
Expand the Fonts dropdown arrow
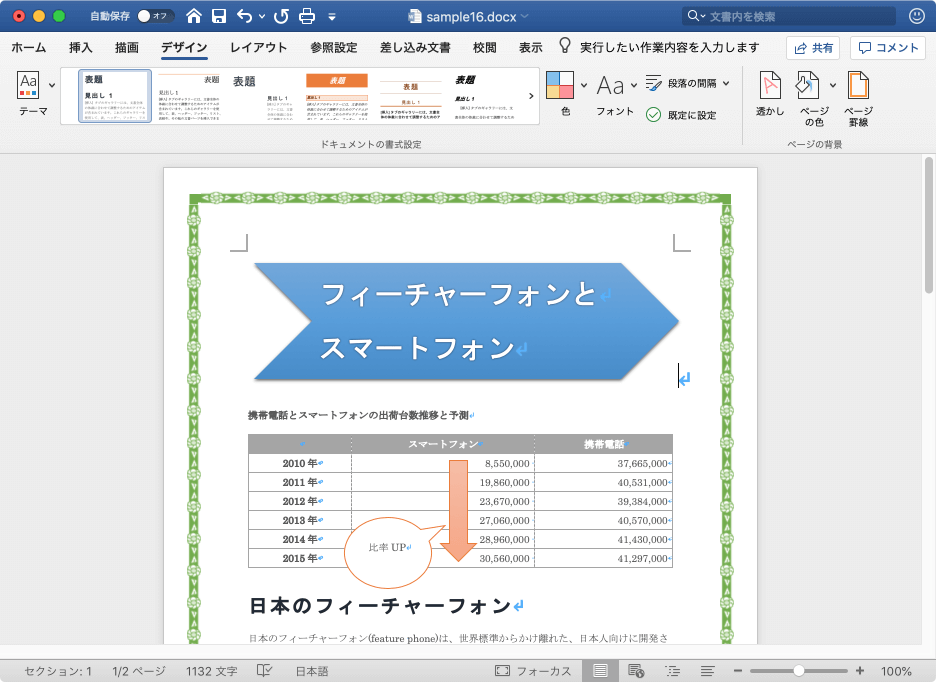pyautogui.click(x=634, y=85)
